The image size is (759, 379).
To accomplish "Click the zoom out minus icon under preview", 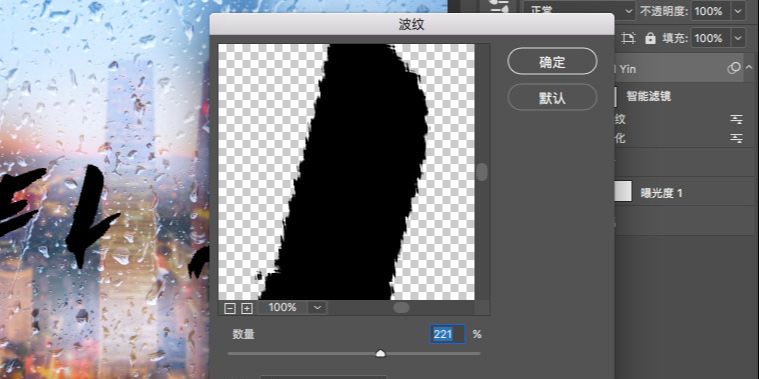I will click(230, 308).
